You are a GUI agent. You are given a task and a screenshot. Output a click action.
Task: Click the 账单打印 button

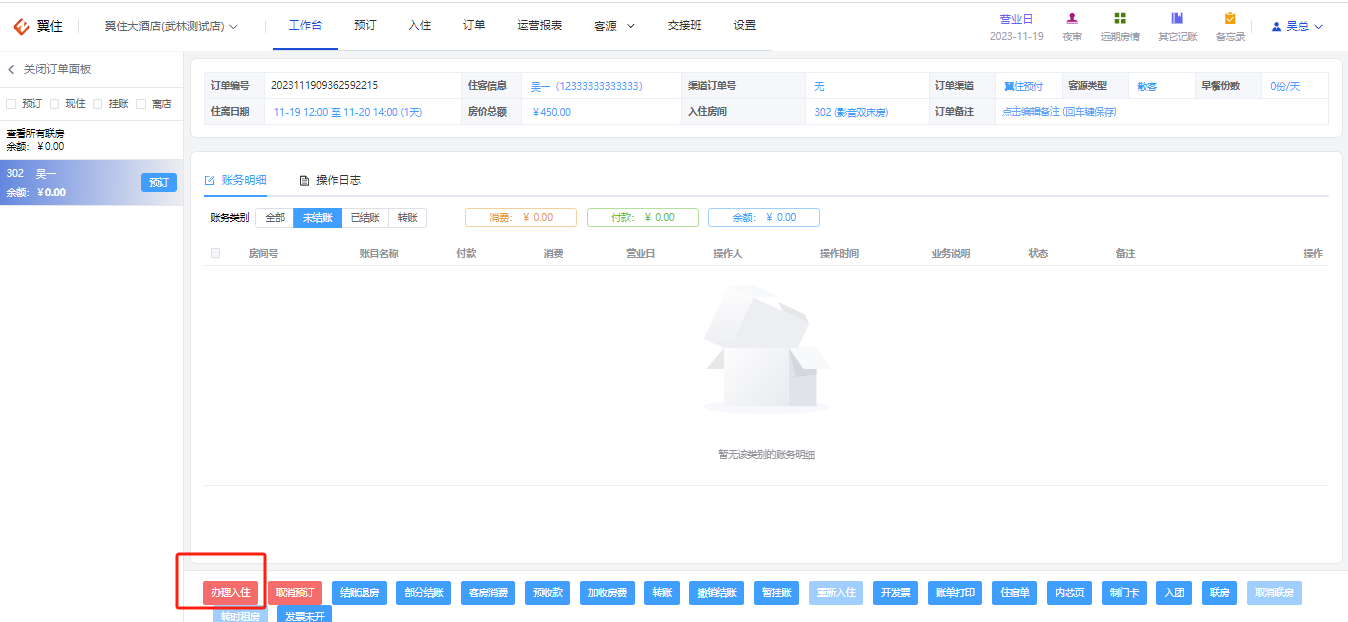(954, 593)
